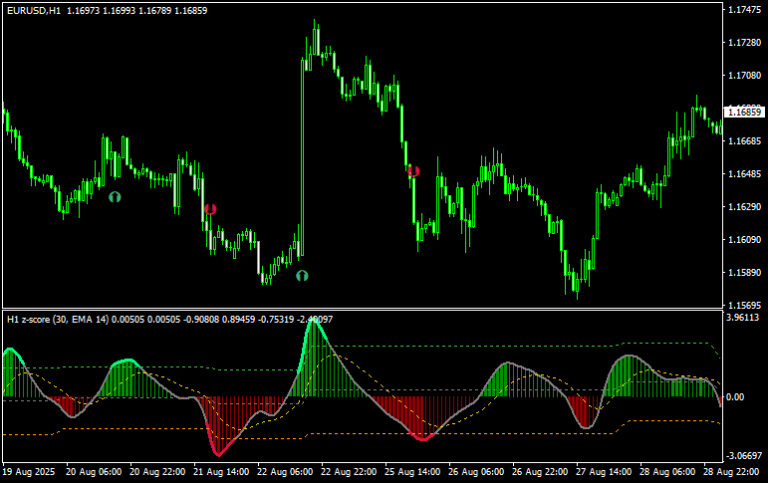The image size is (768, 483).
Task: Click the 22 Aug 06:00 time label
Action: [285, 472]
